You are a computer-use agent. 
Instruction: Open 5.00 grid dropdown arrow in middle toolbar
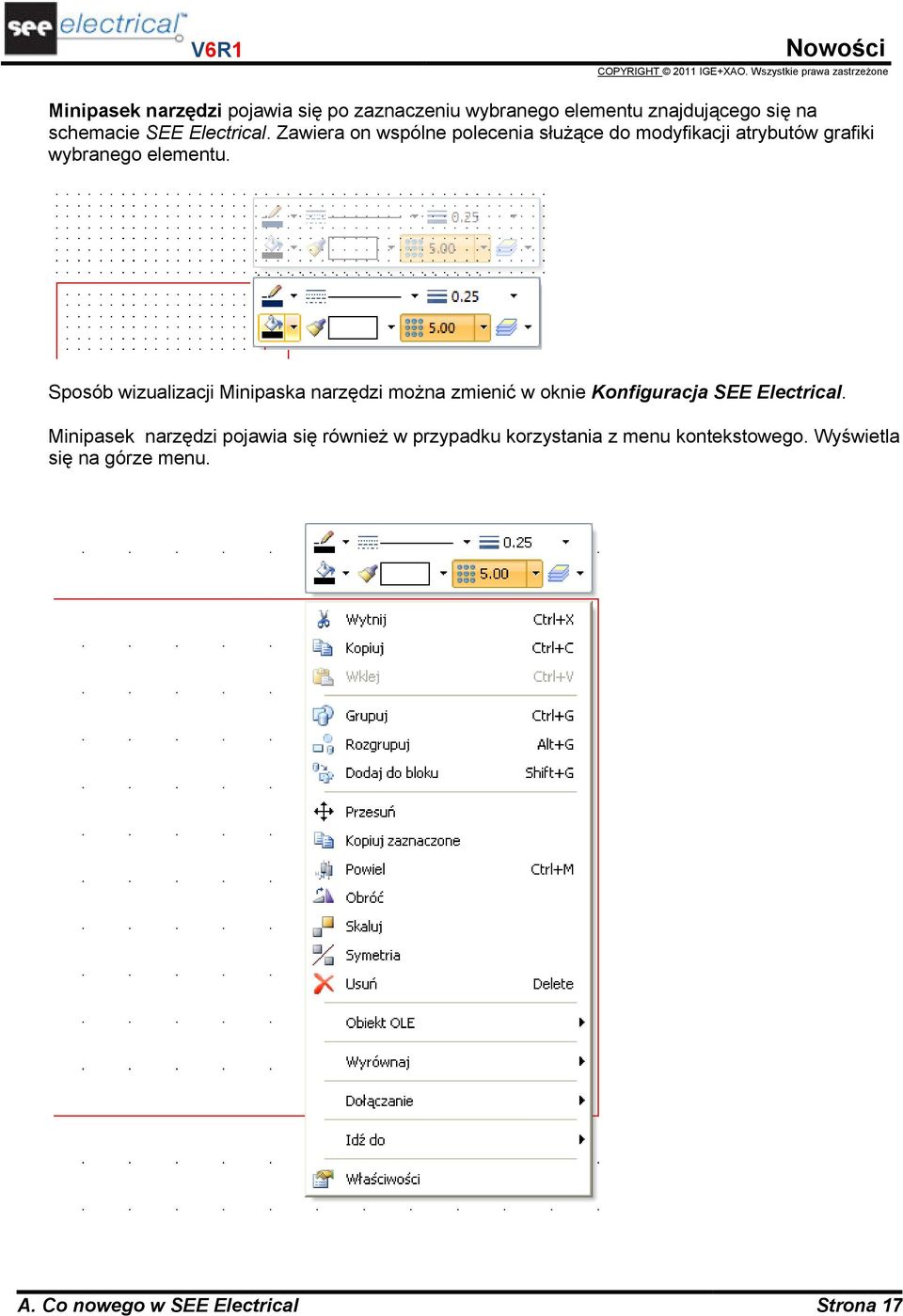483,327
